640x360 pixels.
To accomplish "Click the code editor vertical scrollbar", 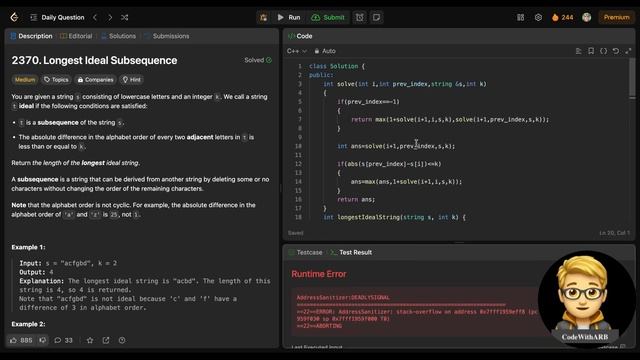I will (632, 78).
